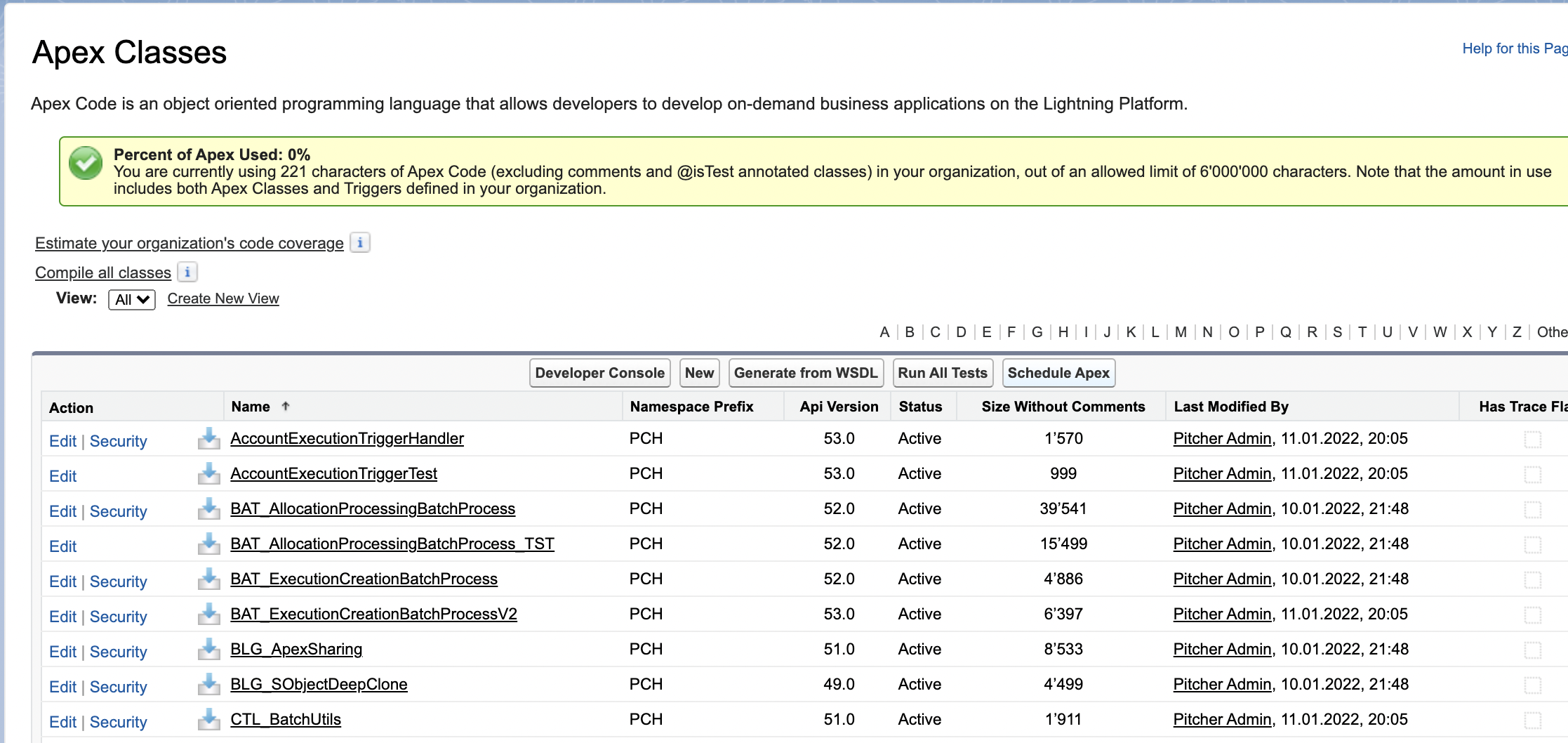Click Security link for BAT_ExecutionCreationBatchProcess
The height and width of the screenshot is (743, 1568).
(118, 581)
